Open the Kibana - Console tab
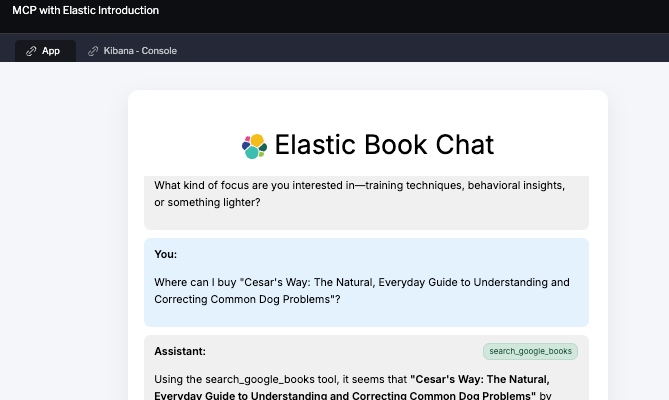 pos(132,51)
